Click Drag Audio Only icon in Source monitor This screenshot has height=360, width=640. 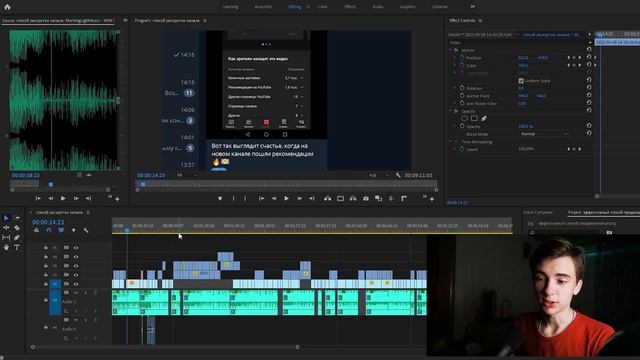tap(89, 175)
